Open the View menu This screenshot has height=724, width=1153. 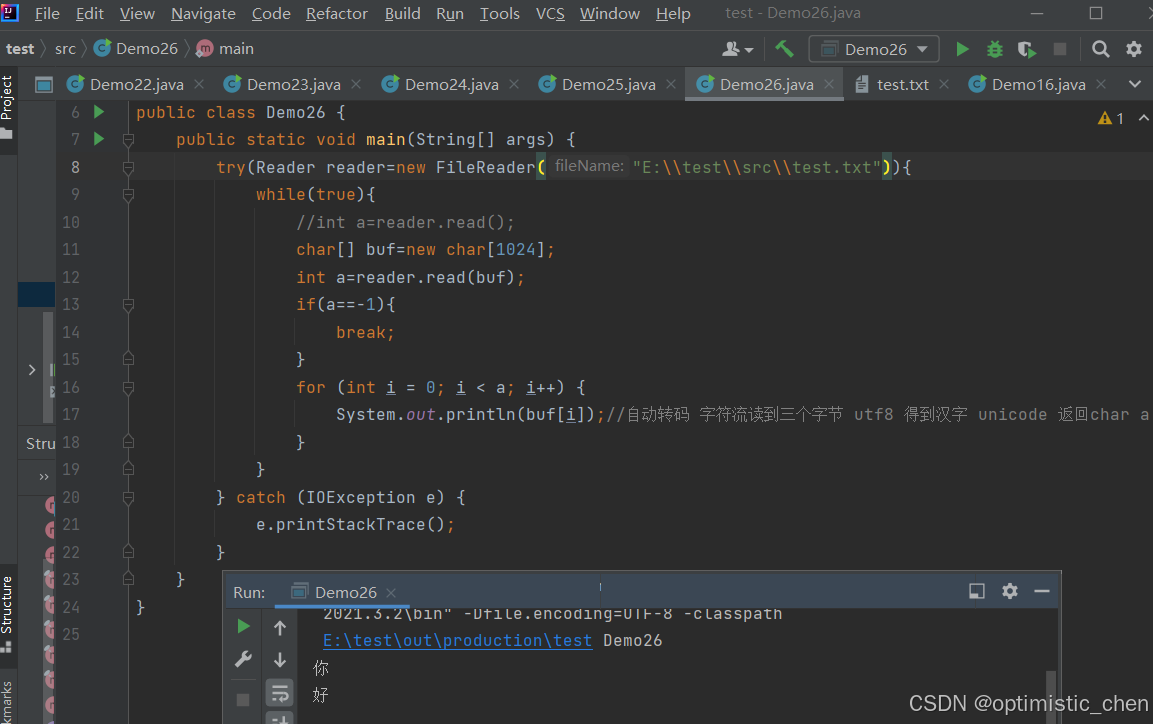[138, 13]
